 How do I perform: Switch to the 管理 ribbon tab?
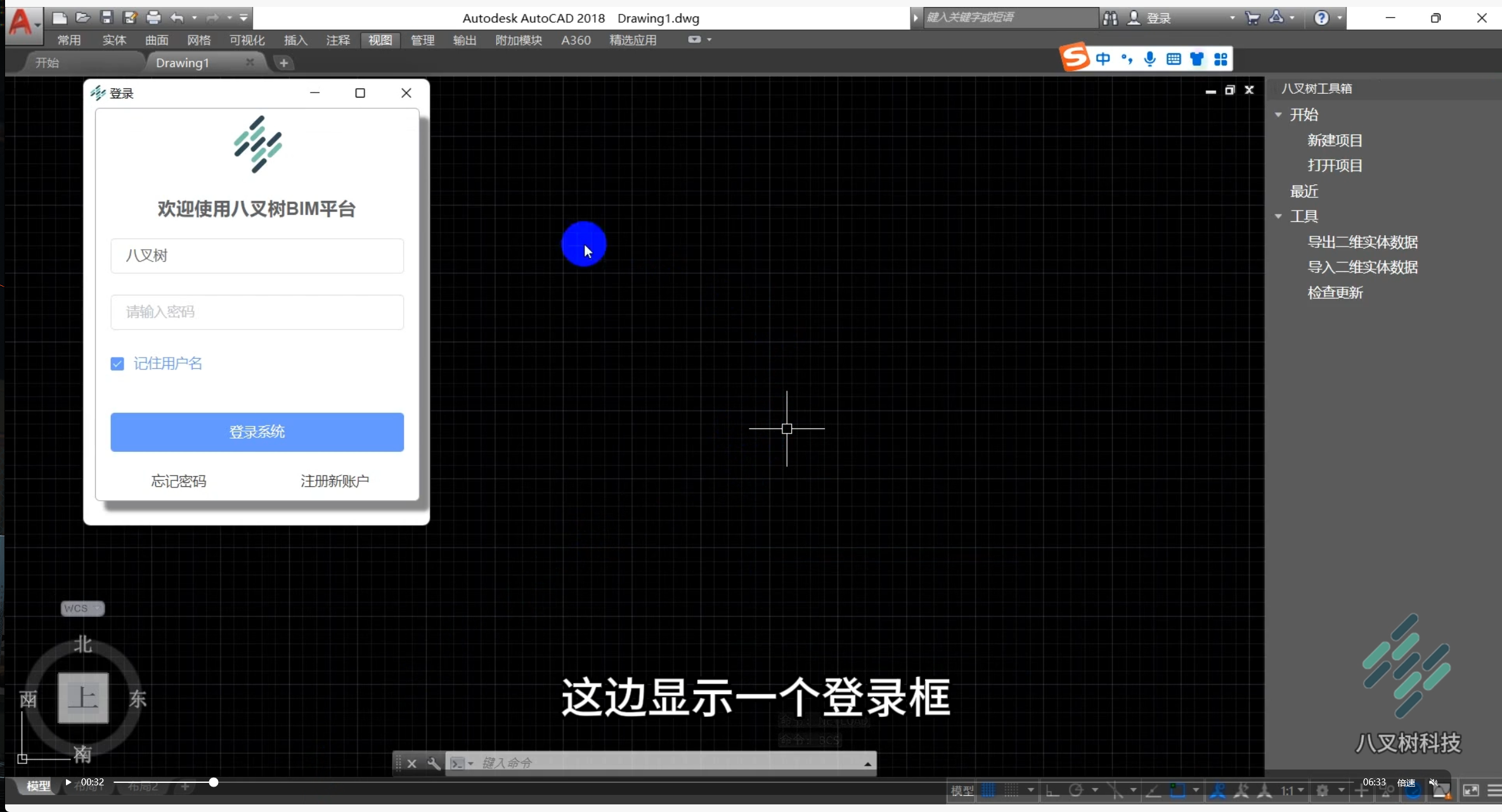coord(422,40)
